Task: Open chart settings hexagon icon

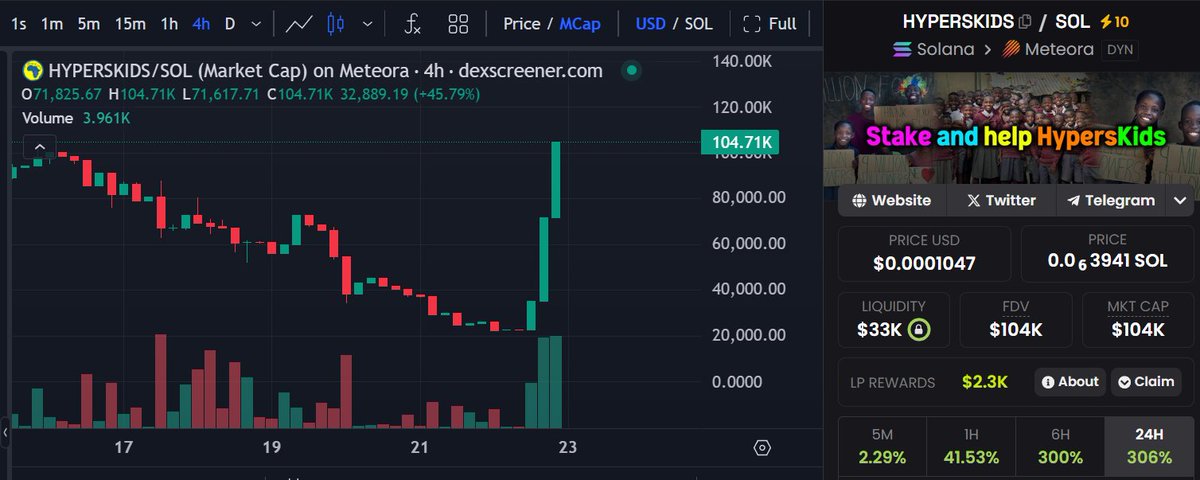Action: point(763,447)
